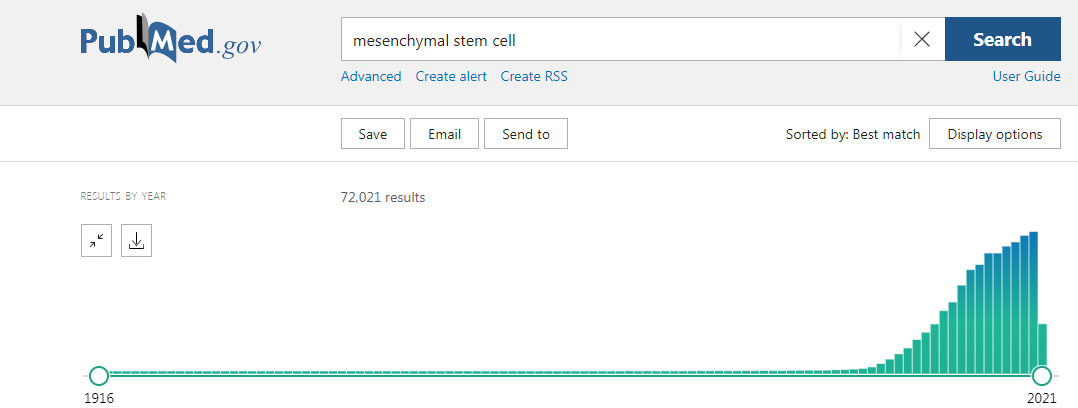The height and width of the screenshot is (408, 1078).
Task: Open the PubMed.gov logo homepage
Action: coord(170,39)
